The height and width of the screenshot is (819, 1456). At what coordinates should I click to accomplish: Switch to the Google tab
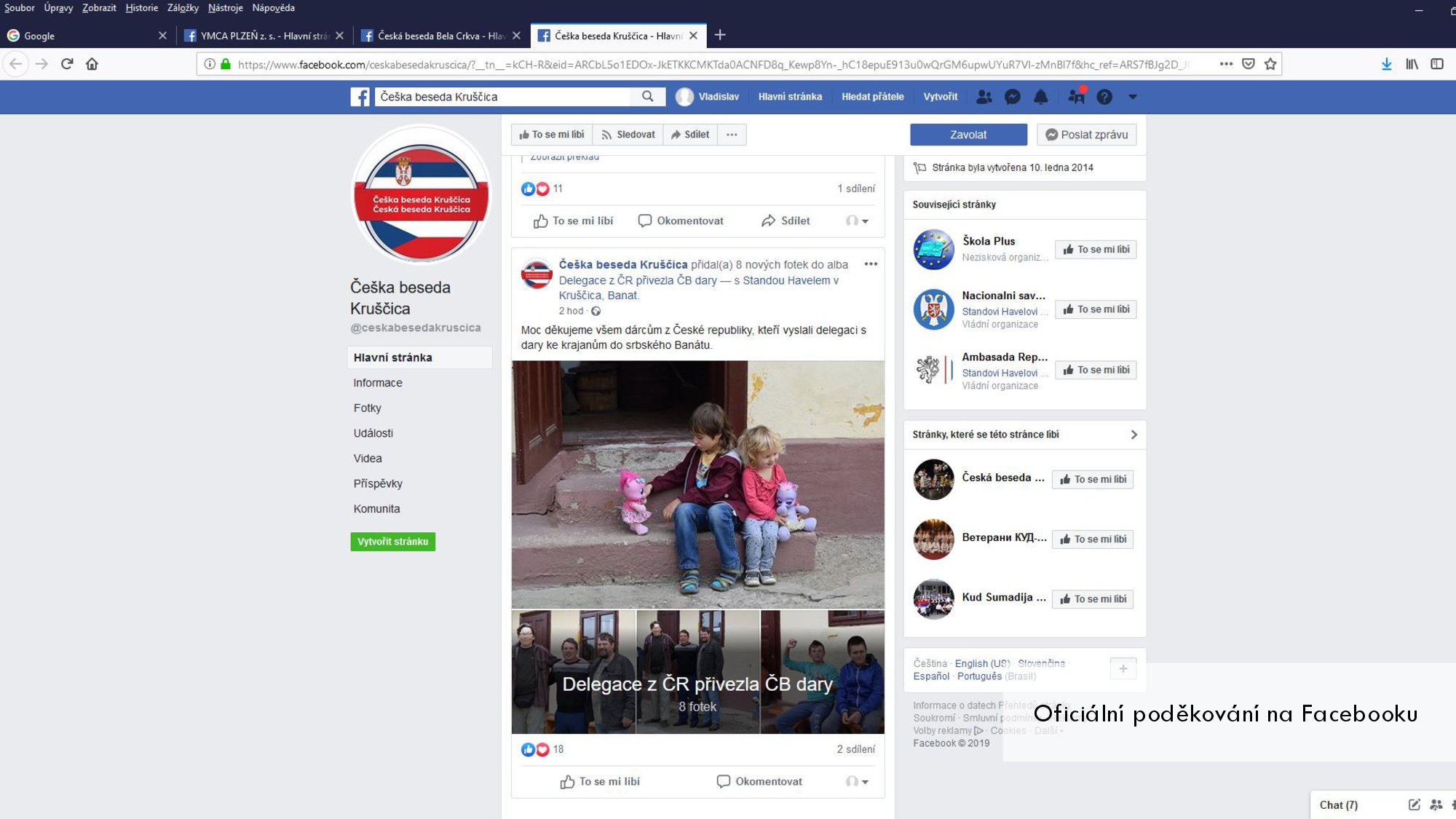click(x=87, y=36)
